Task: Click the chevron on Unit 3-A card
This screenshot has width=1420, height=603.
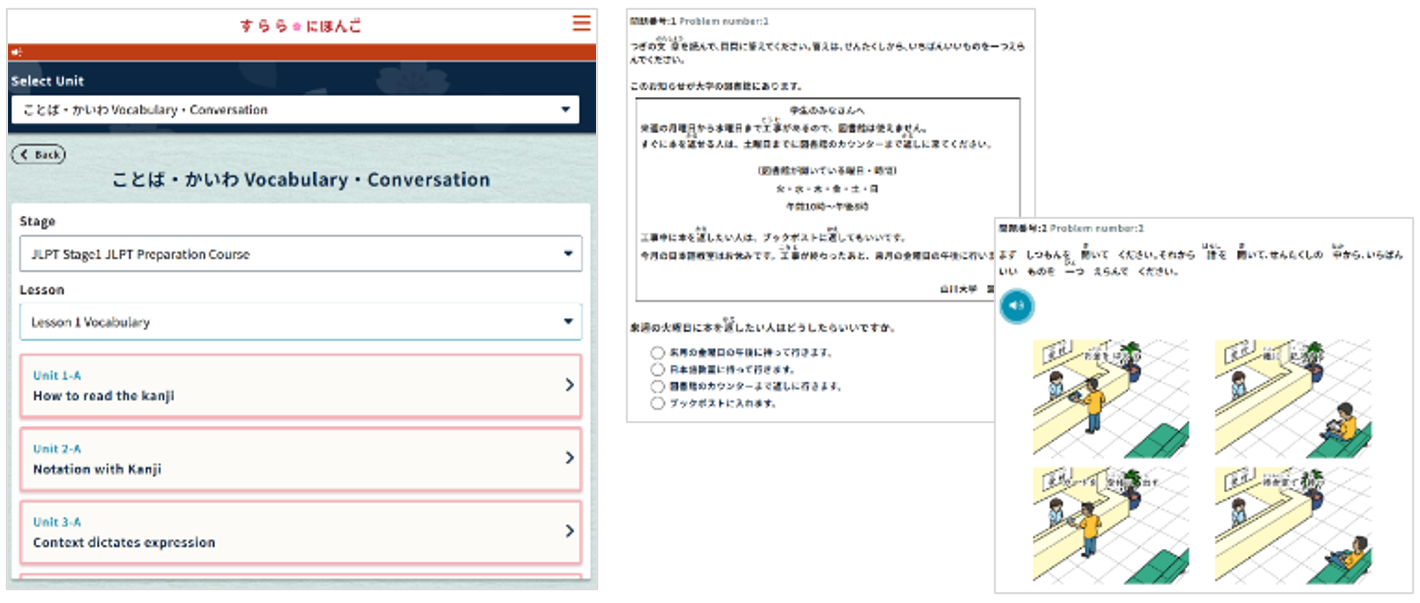Action: pos(569,531)
